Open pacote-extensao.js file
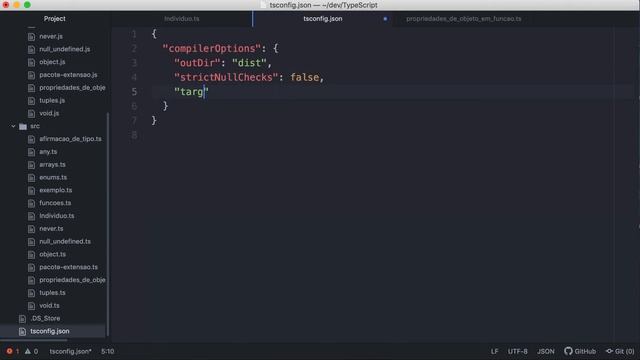 point(68,75)
